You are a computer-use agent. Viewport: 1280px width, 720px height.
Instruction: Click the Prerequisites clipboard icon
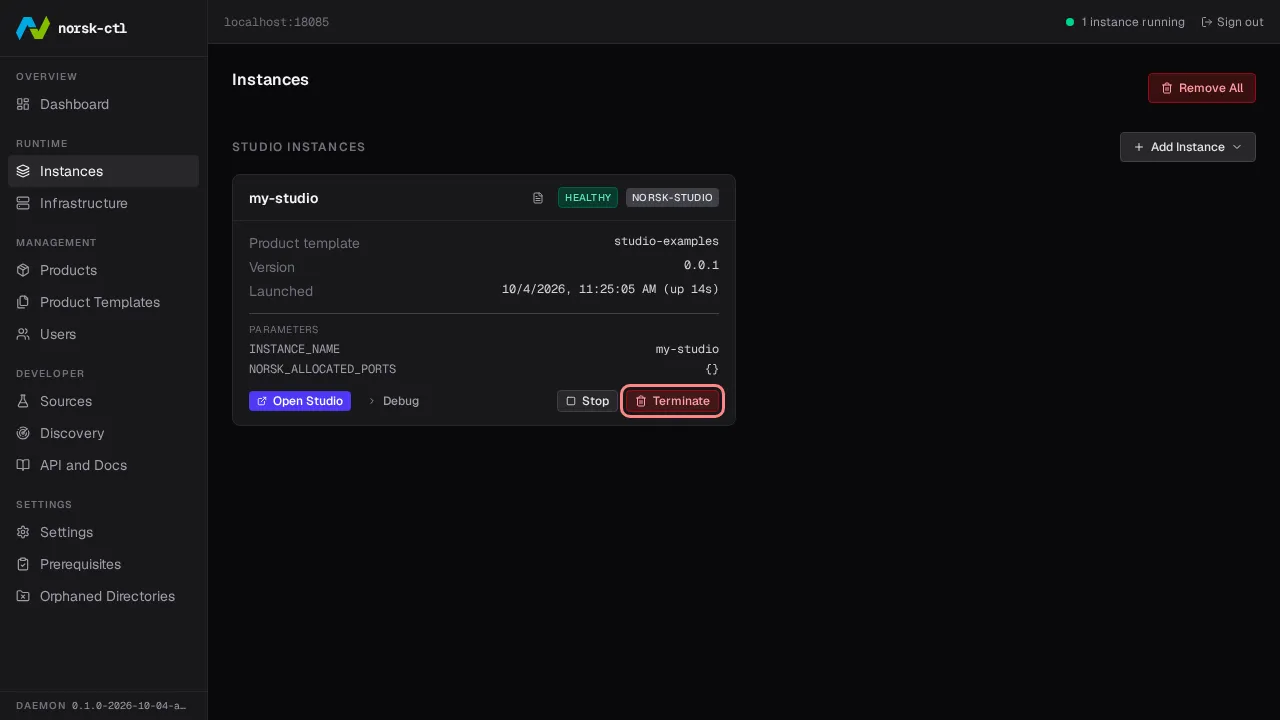(23, 564)
